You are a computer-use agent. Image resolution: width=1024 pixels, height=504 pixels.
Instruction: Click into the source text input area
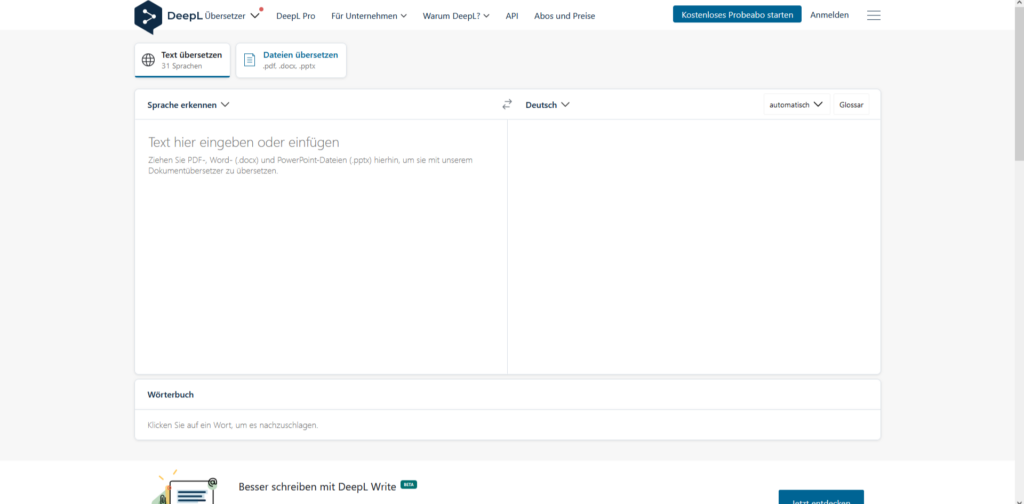tap(321, 247)
